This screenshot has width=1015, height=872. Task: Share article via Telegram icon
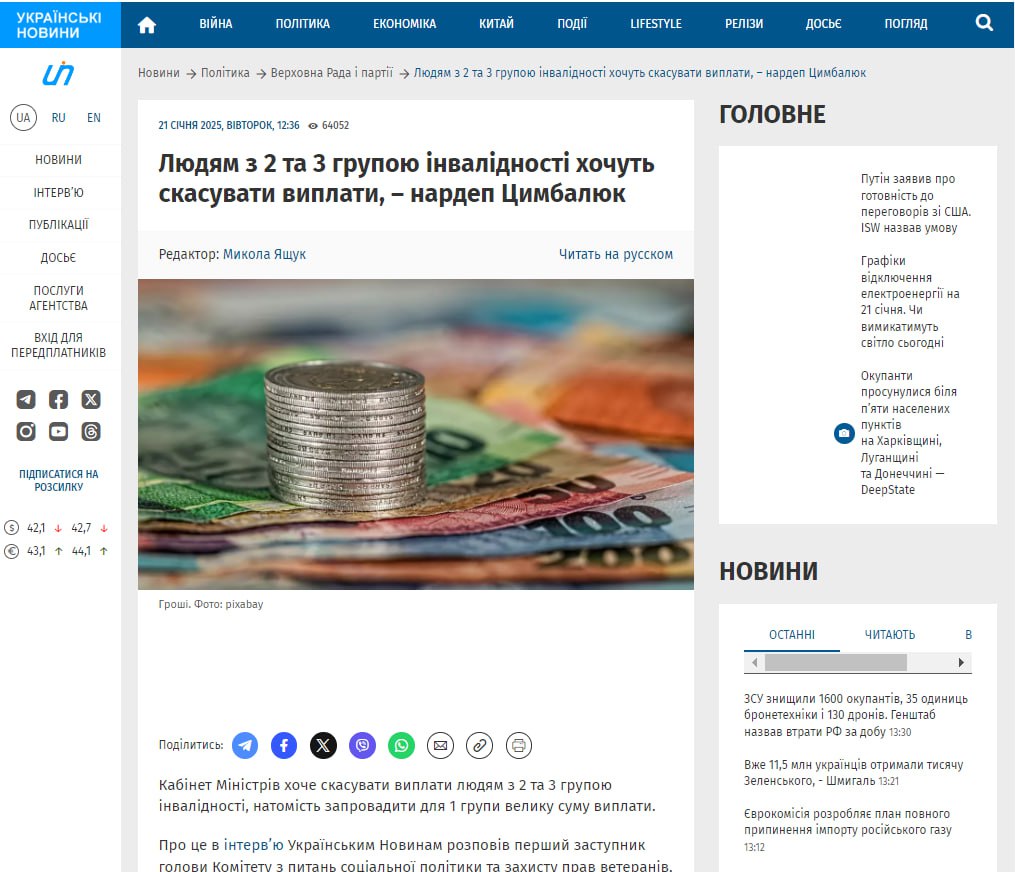pos(245,746)
